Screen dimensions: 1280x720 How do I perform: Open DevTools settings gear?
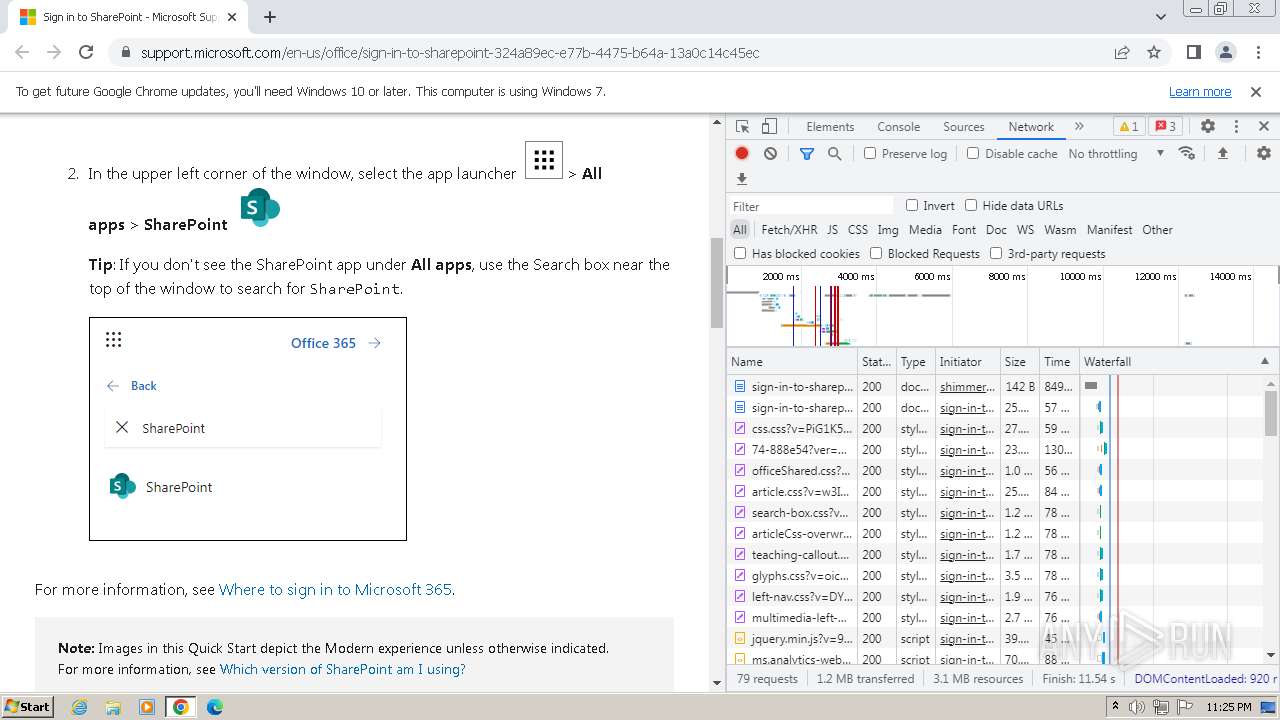[x=1208, y=126]
